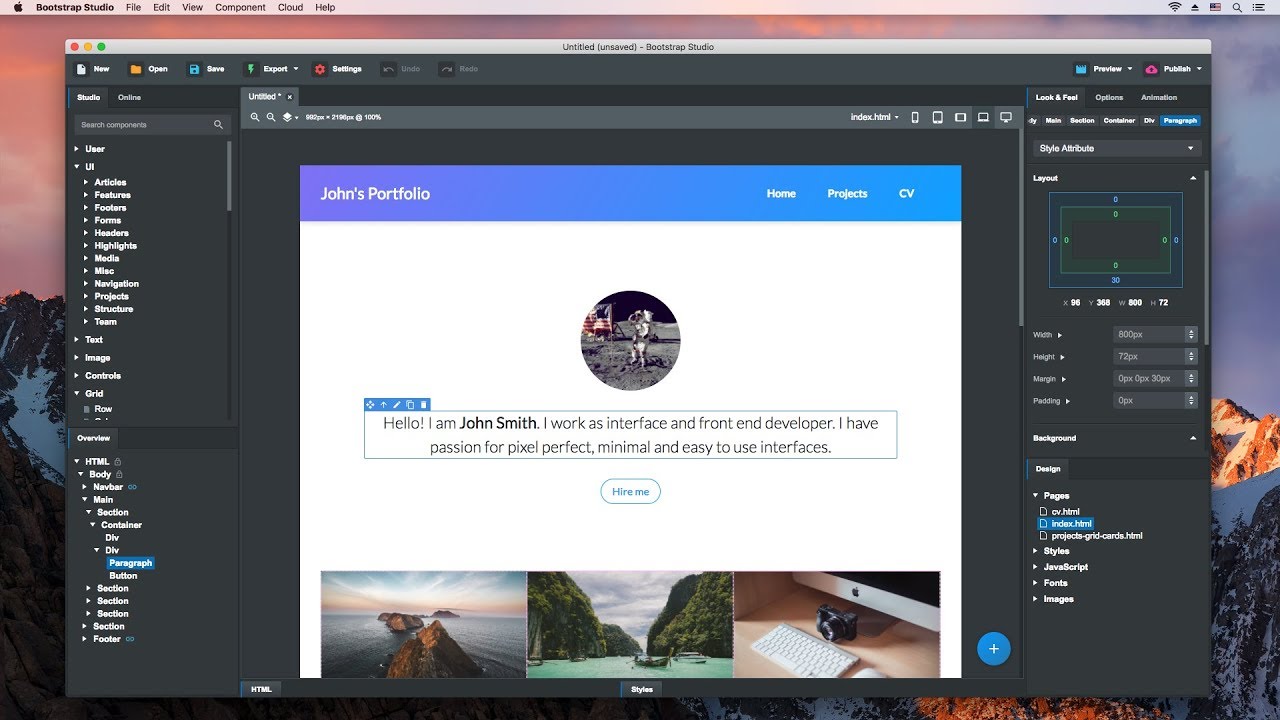Click the link icon next to Navbar

[x=132, y=487]
